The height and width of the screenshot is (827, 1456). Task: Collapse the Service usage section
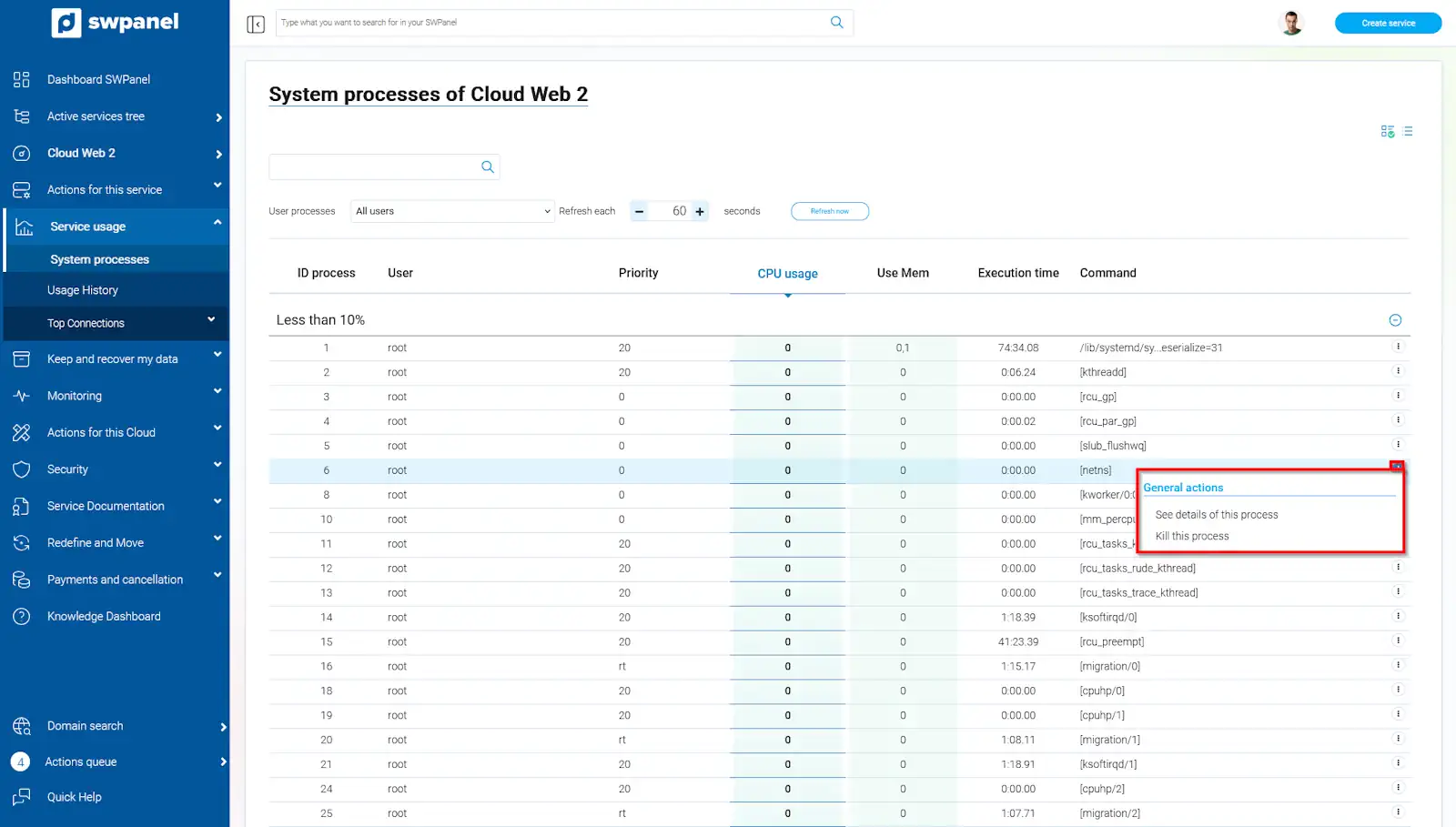click(x=217, y=222)
